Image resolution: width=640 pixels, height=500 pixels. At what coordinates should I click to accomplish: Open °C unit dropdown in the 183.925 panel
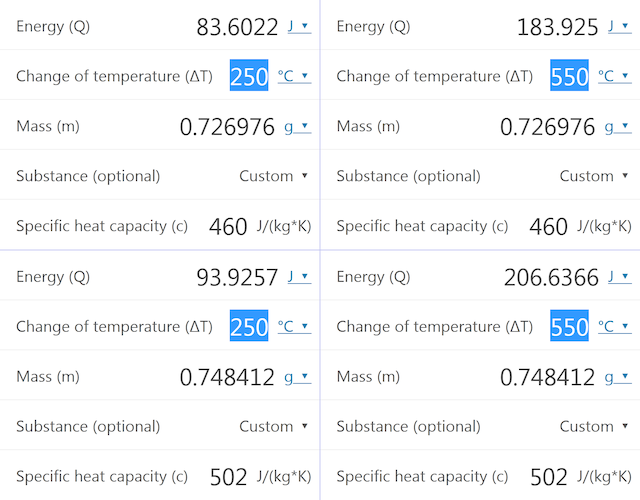pos(614,76)
